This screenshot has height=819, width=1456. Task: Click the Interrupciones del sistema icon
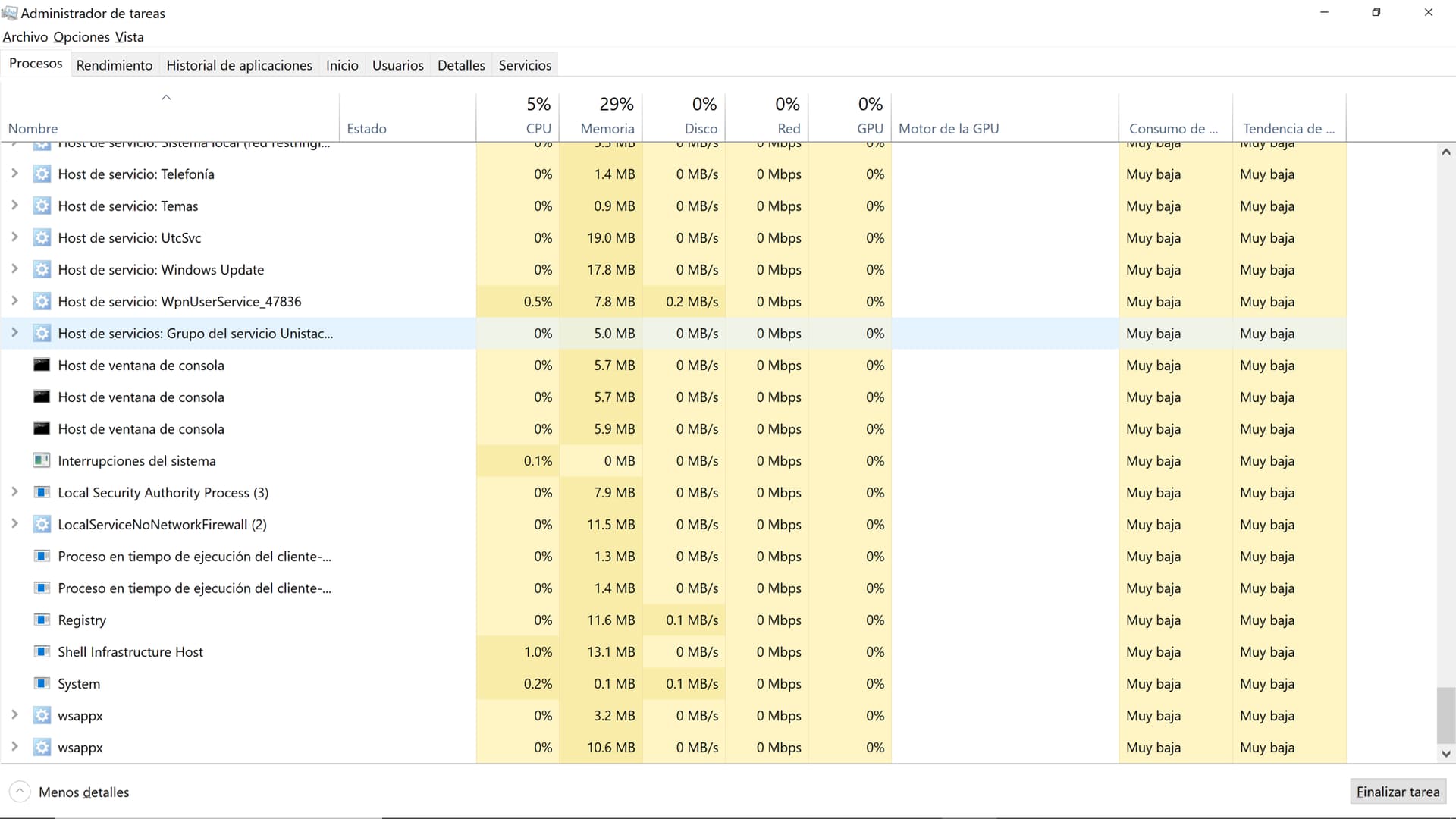(42, 460)
